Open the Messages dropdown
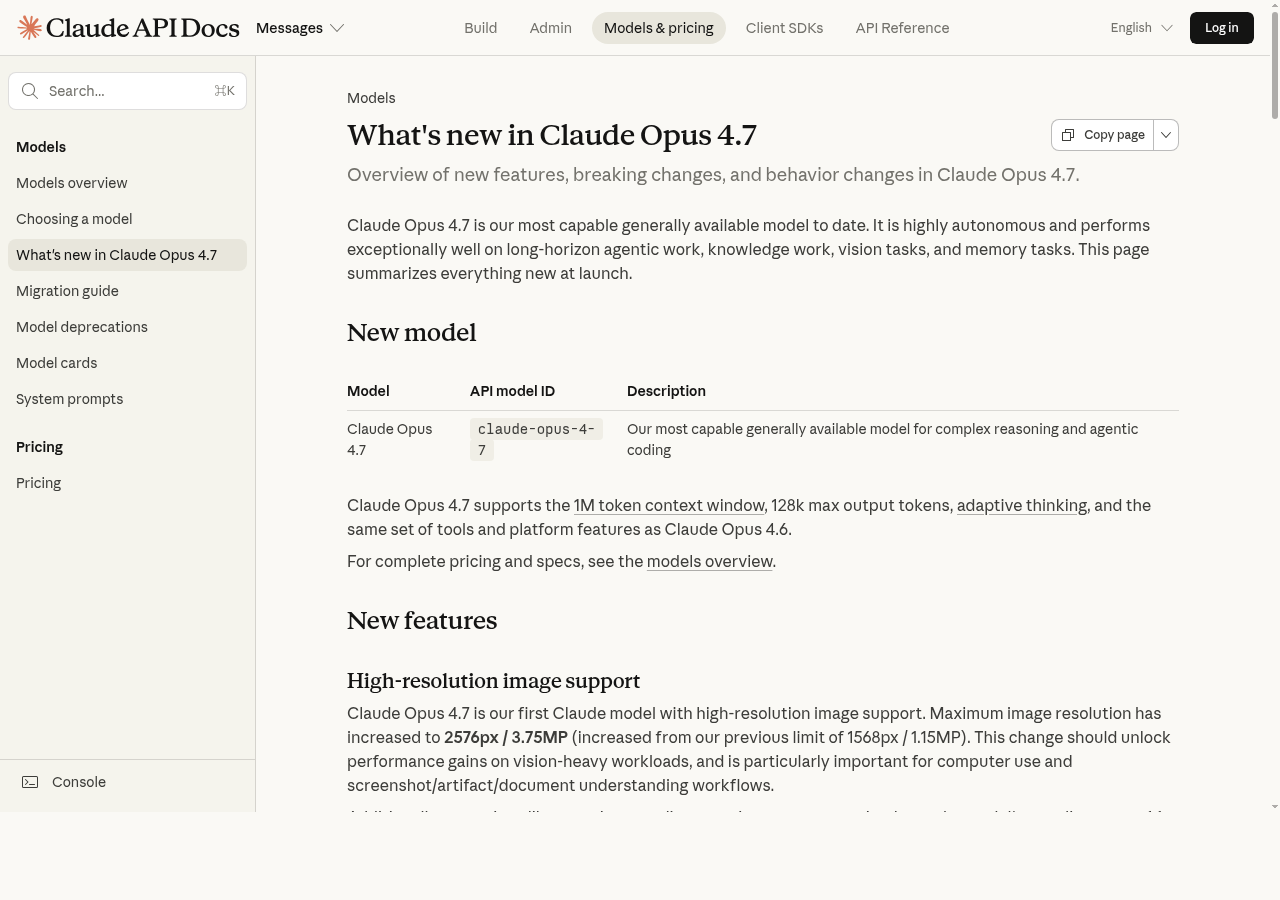Screen dimensions: 1280x900 tap(299, 27)
